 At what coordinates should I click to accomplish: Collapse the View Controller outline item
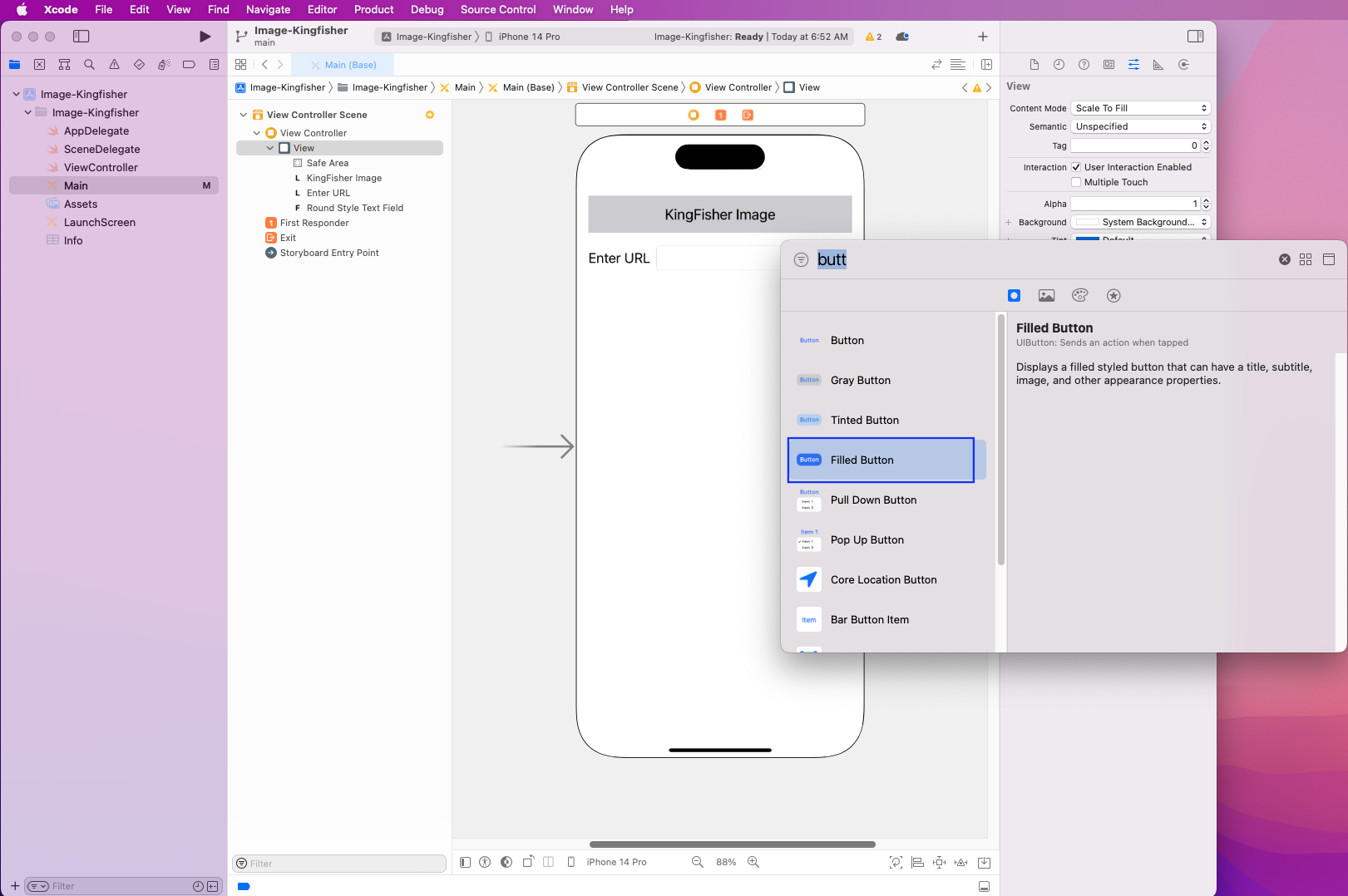tap(256, 133)
